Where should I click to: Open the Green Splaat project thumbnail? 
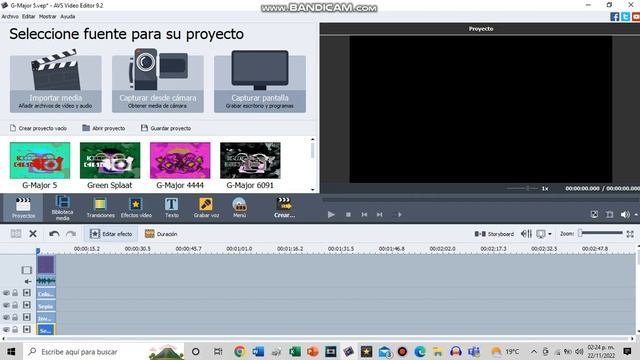click(110, 160)
